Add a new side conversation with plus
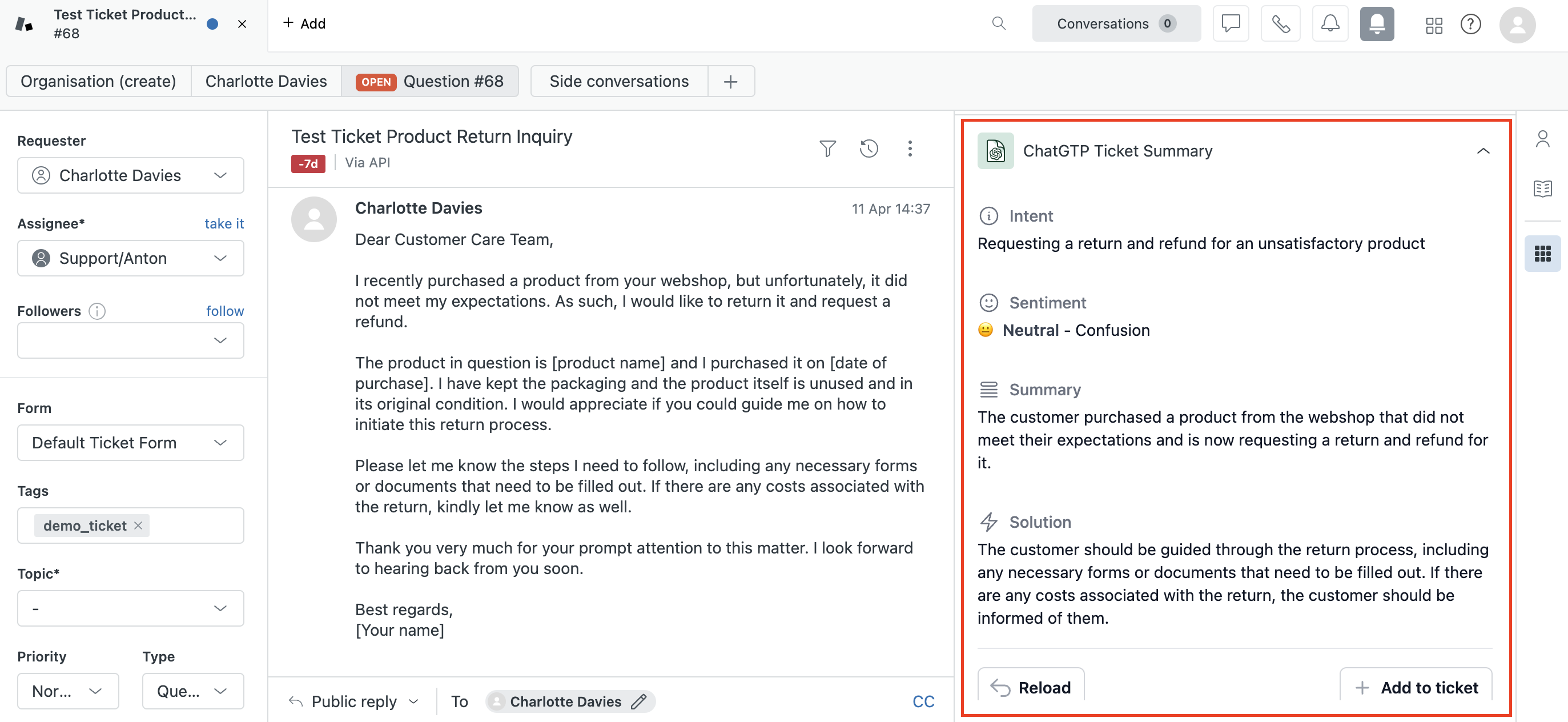The width and height of the screenshot is (1568, 722). click(x=730, y=81)
